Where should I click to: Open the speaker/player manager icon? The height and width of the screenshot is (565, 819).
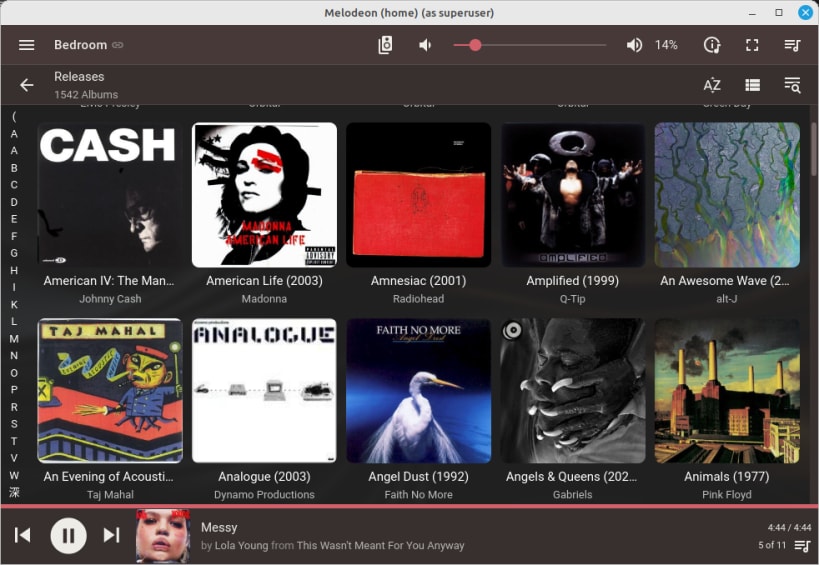pos(385,45)
